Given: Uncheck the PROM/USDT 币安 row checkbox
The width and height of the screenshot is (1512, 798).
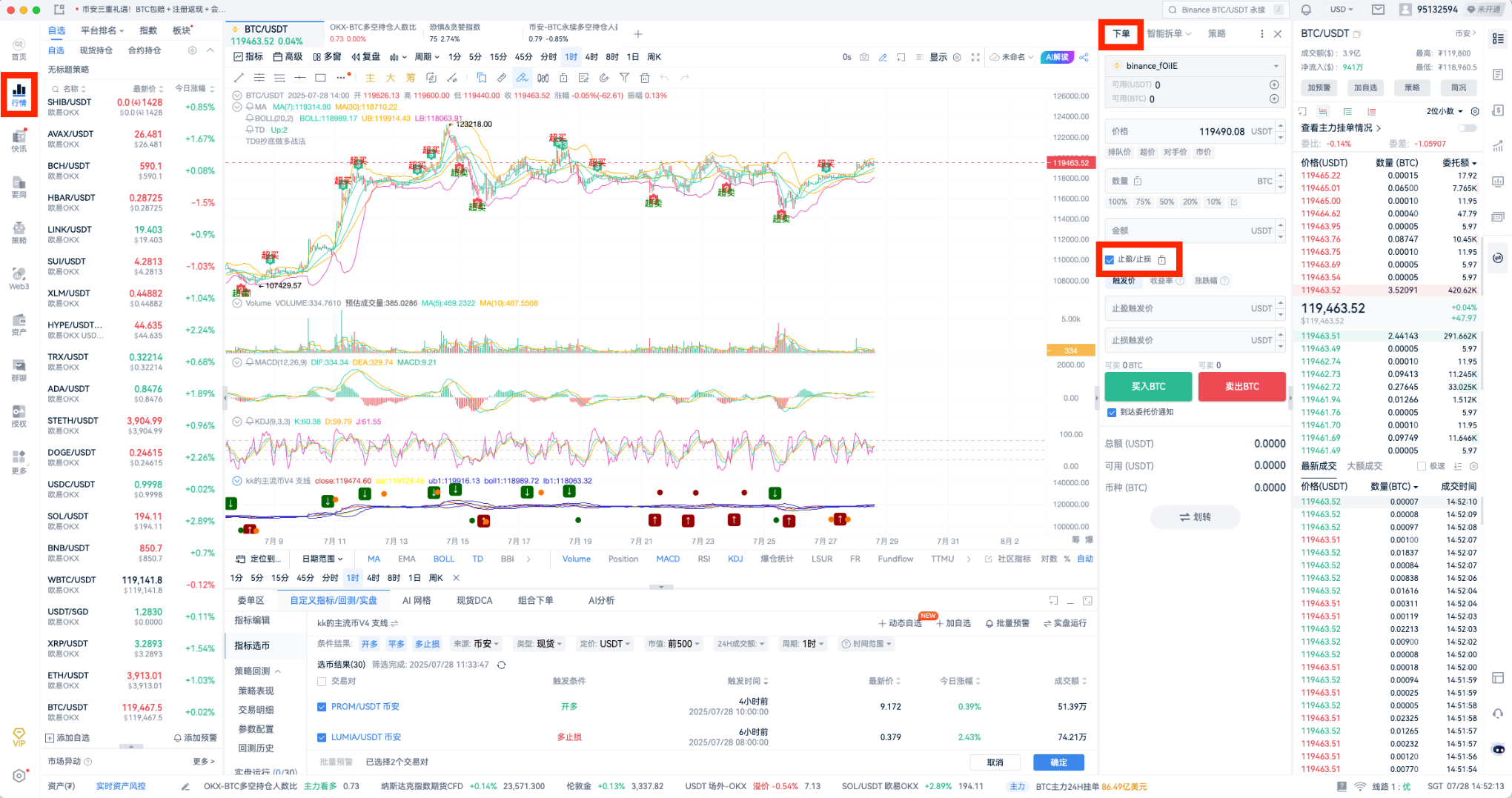Looking at the screenshot, I should [x=322, y=707].
